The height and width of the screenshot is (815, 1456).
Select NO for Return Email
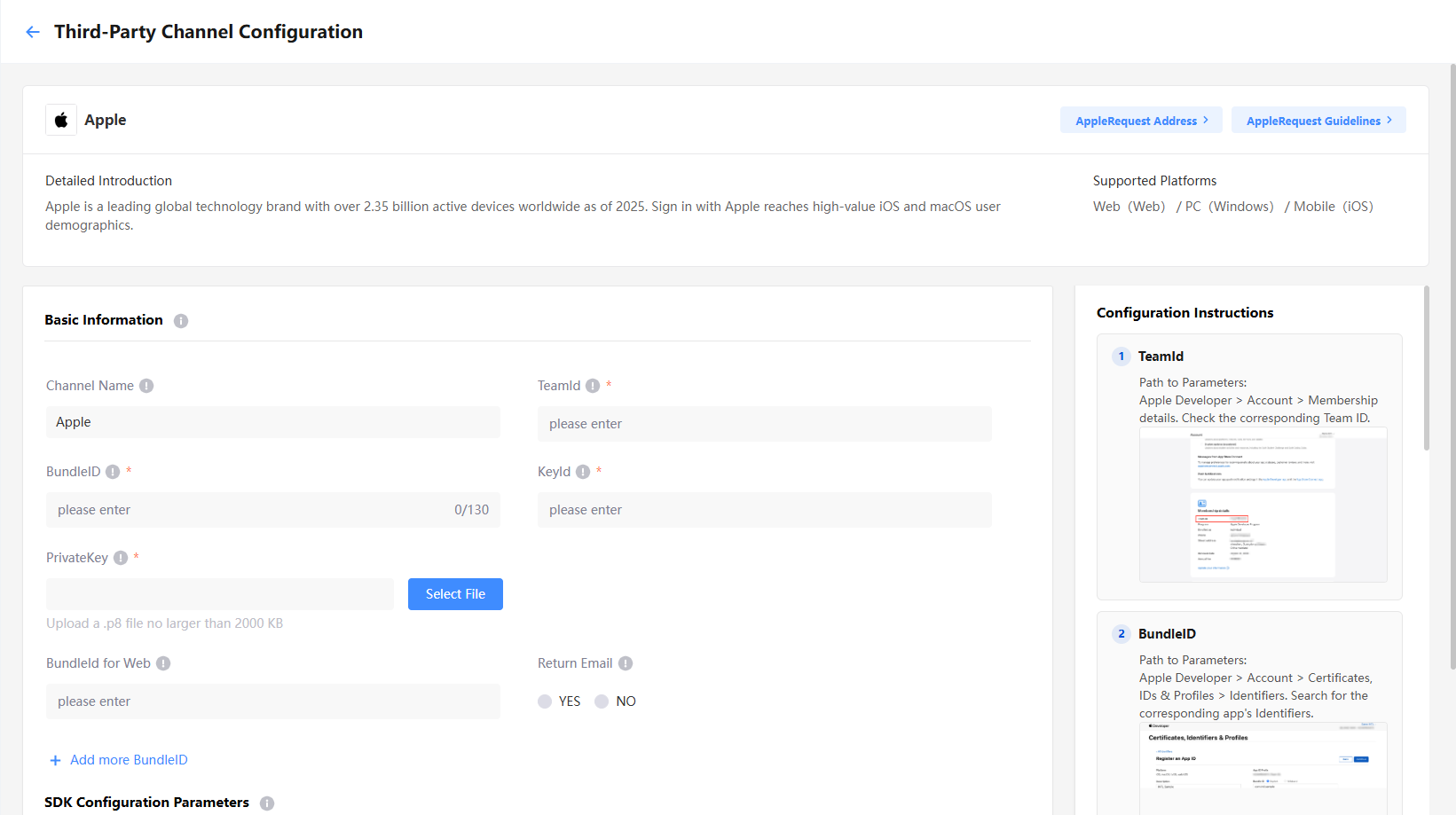[602, 701]
